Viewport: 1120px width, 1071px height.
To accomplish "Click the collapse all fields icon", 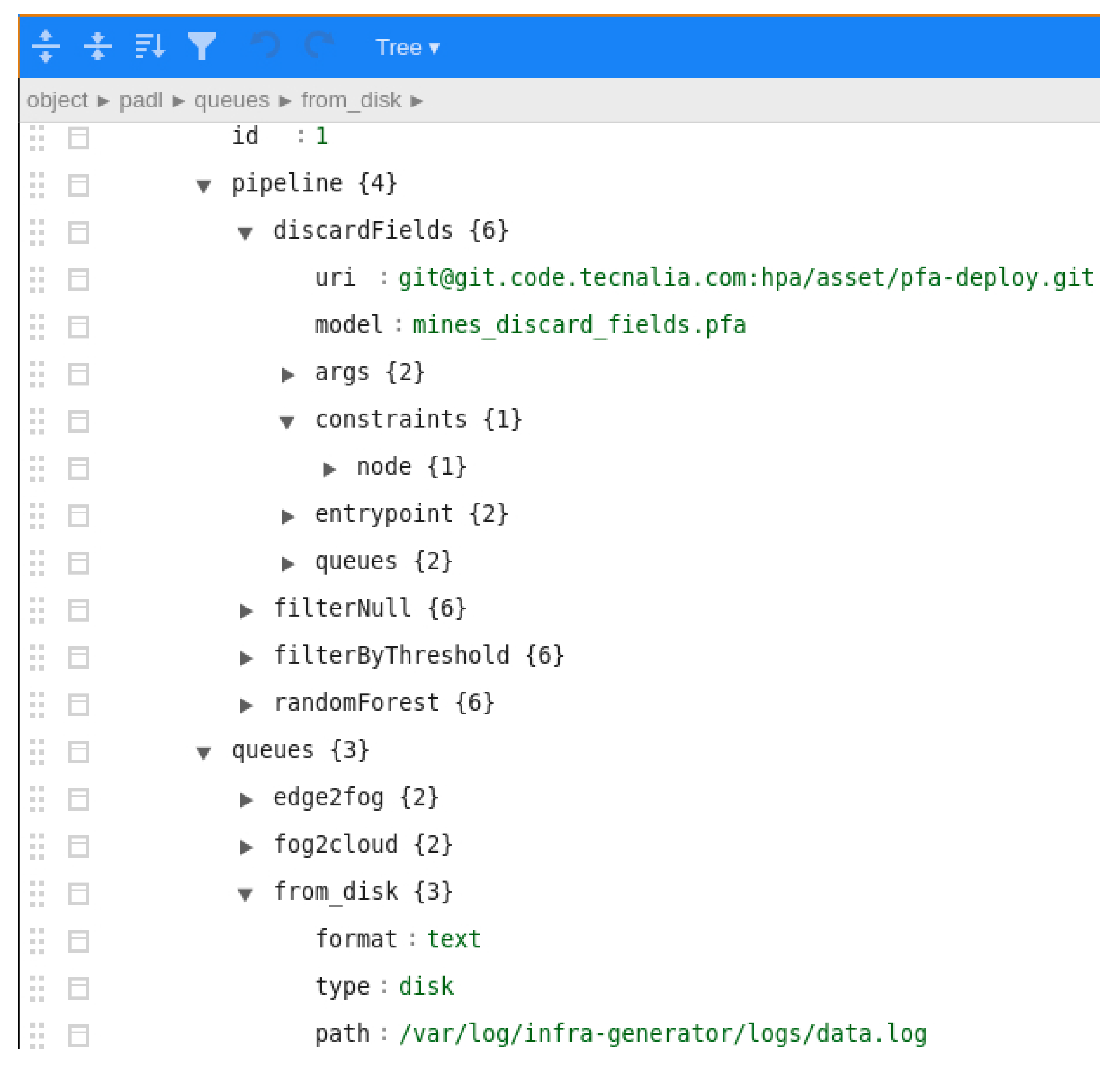I will (x=98, y=46).
